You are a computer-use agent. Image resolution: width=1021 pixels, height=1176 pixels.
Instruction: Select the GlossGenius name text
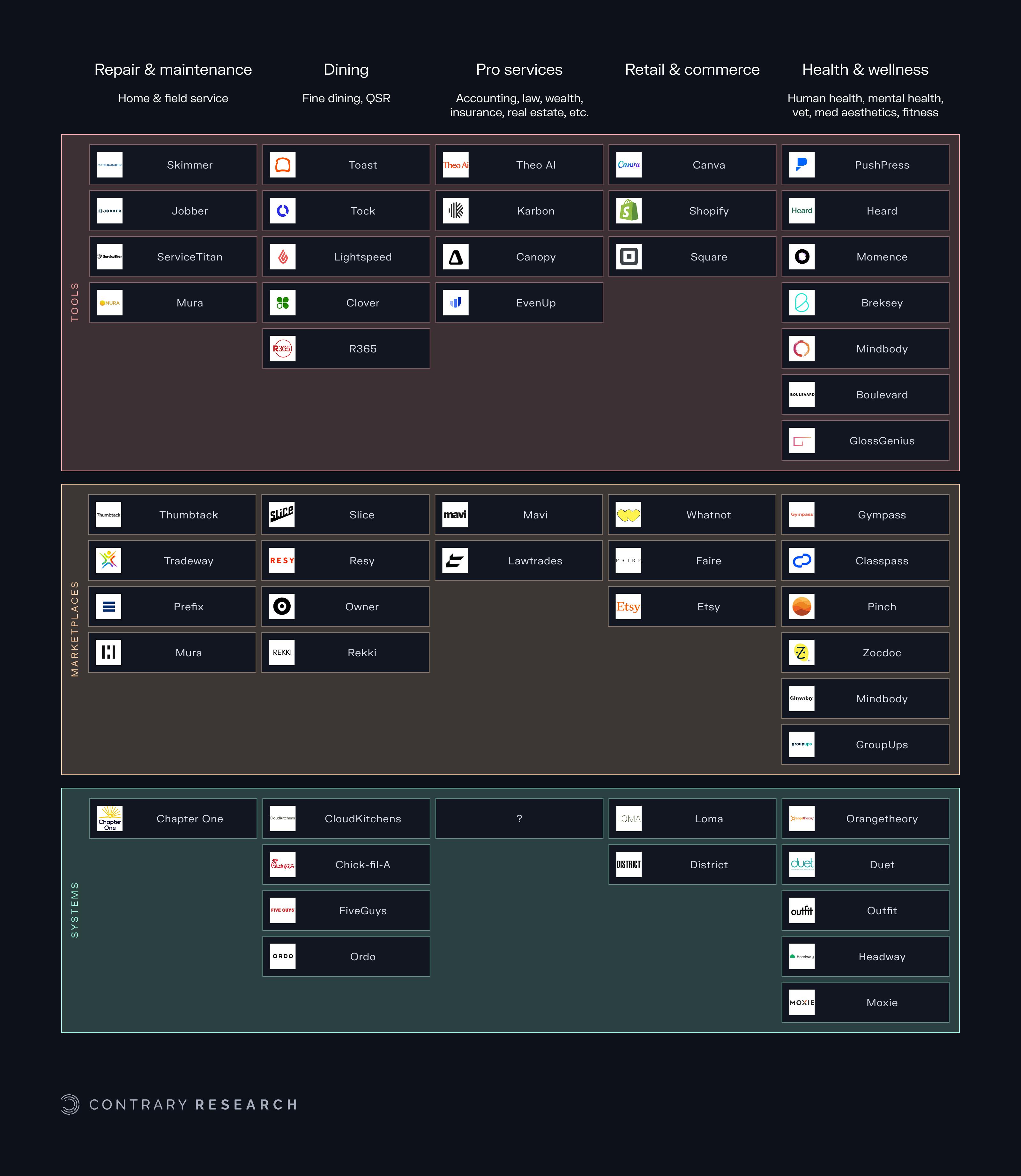coord(882,441)
